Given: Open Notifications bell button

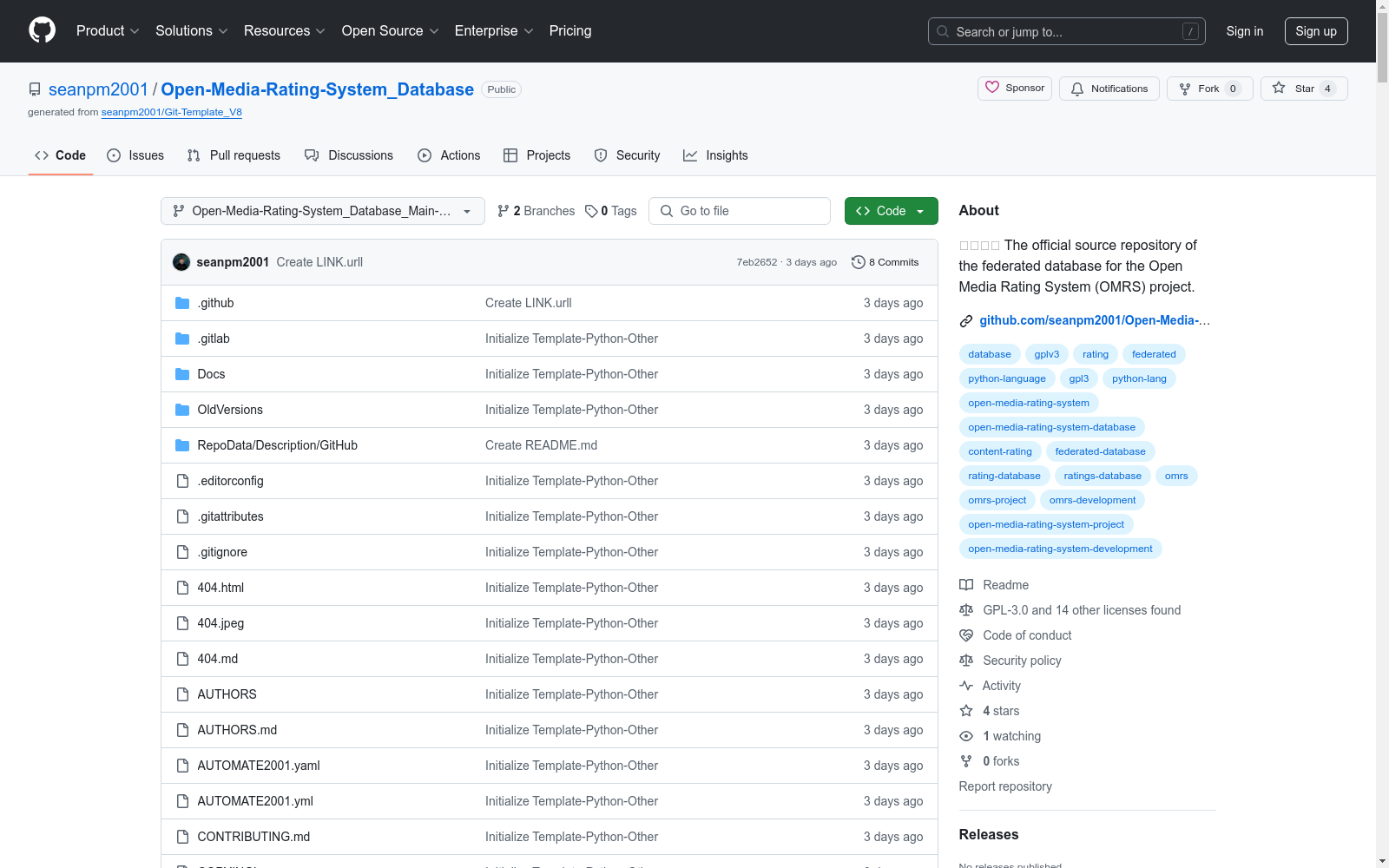Looking at the screenshot, I should pos(1109,89).
